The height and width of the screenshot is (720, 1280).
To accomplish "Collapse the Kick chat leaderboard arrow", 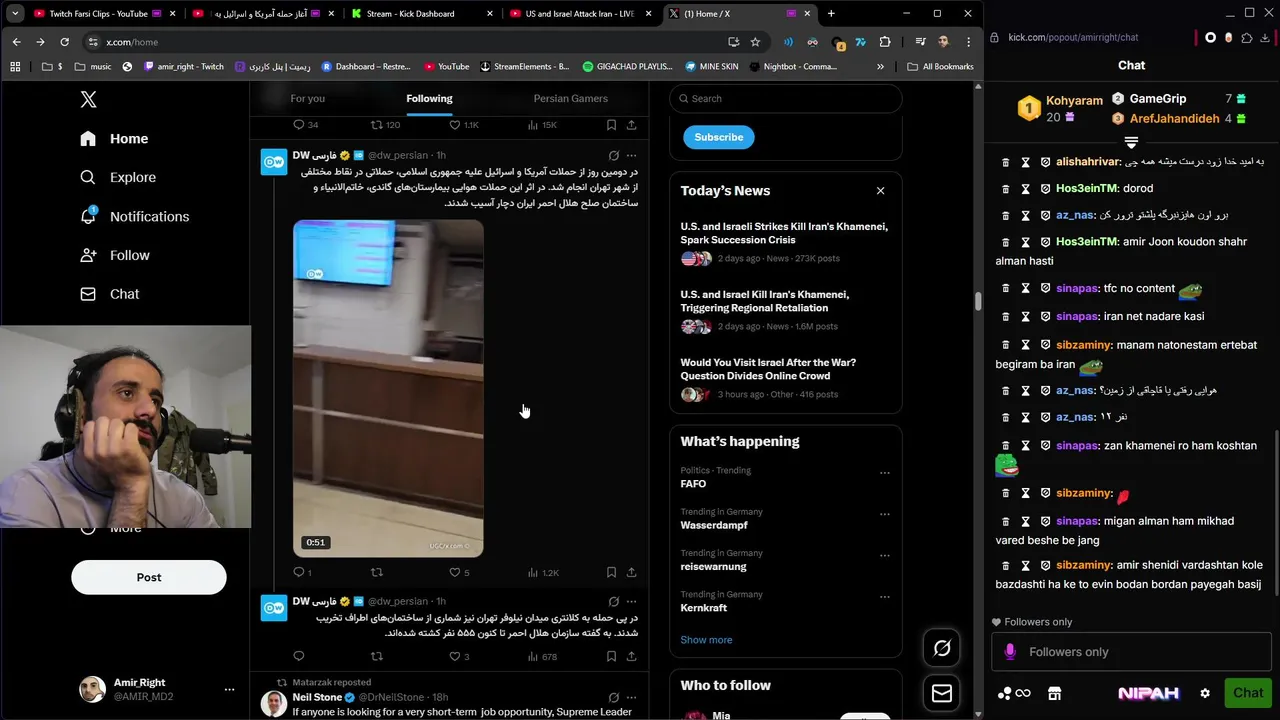I will click(1131, 143).
